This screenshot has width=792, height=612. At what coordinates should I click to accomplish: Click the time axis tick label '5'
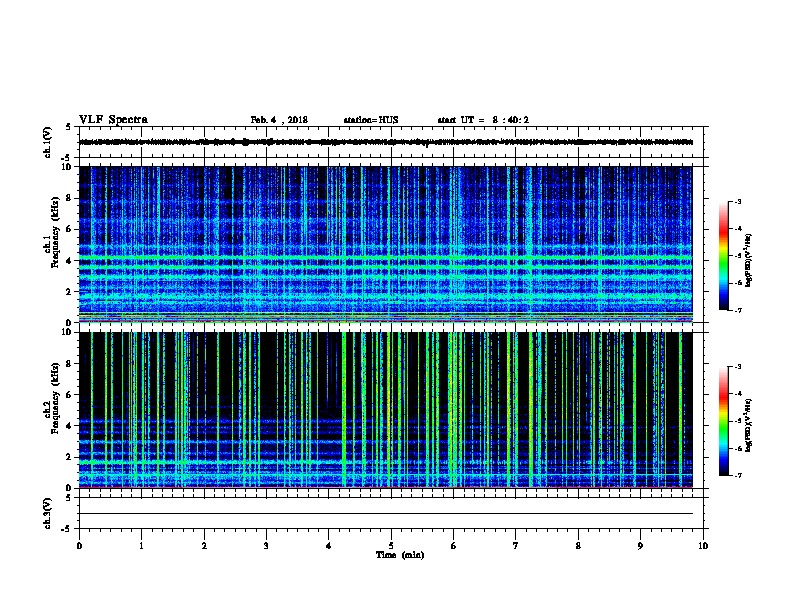tap(391, 546)
